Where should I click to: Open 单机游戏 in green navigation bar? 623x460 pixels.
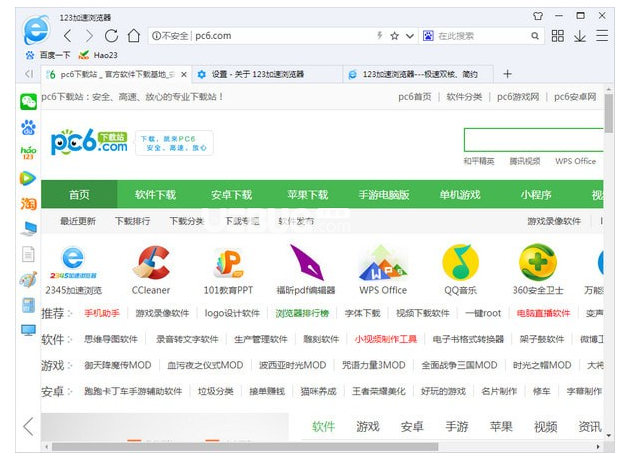coord(460,195)
